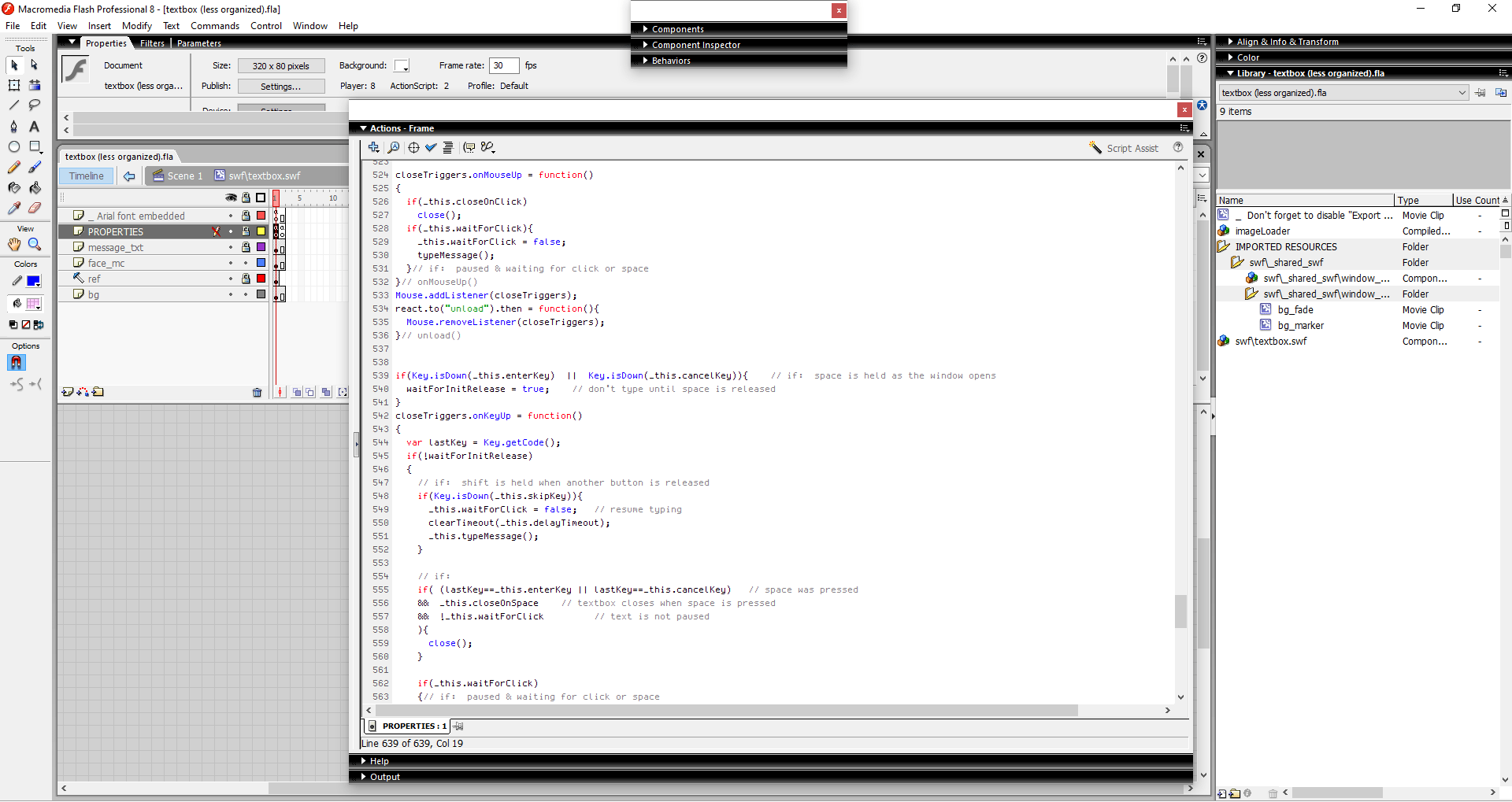1512x802 pixels.
Task: Open the Modify menu
Action: (136, 26)
